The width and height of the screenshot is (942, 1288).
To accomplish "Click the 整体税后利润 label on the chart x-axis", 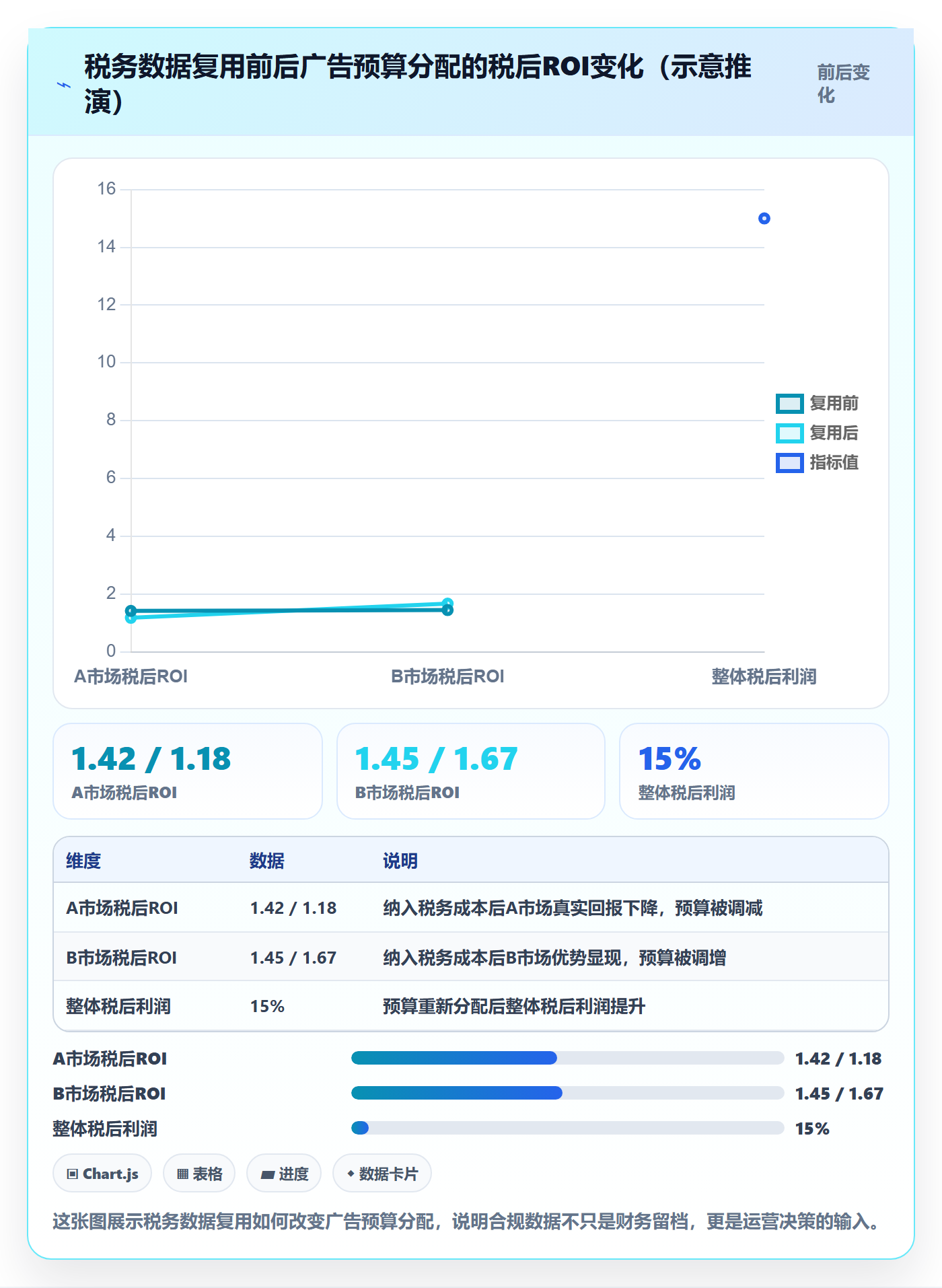I will pyautogui.click(x=764, y=676).
